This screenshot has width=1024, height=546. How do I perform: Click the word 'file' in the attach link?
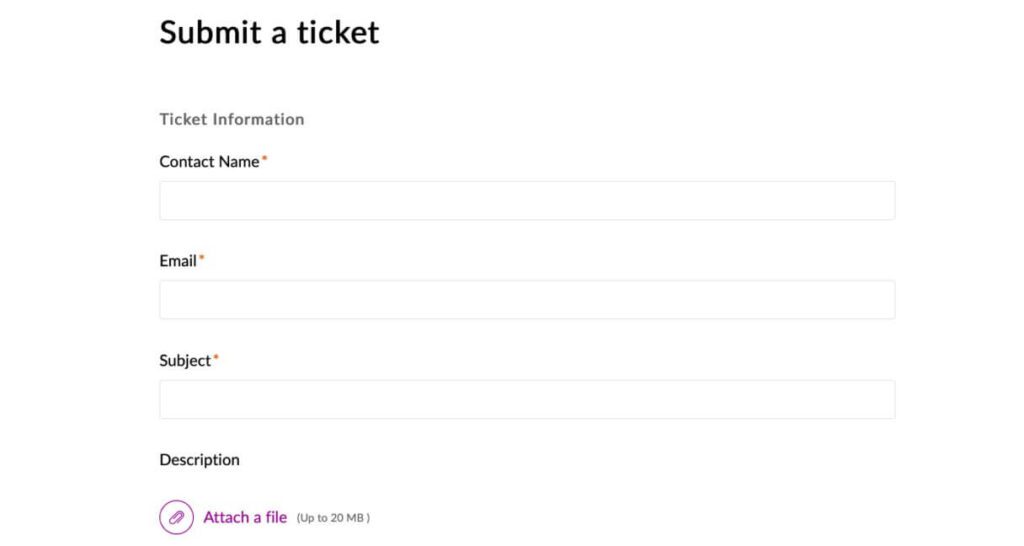pyautogui.click(x=276, y=517)
